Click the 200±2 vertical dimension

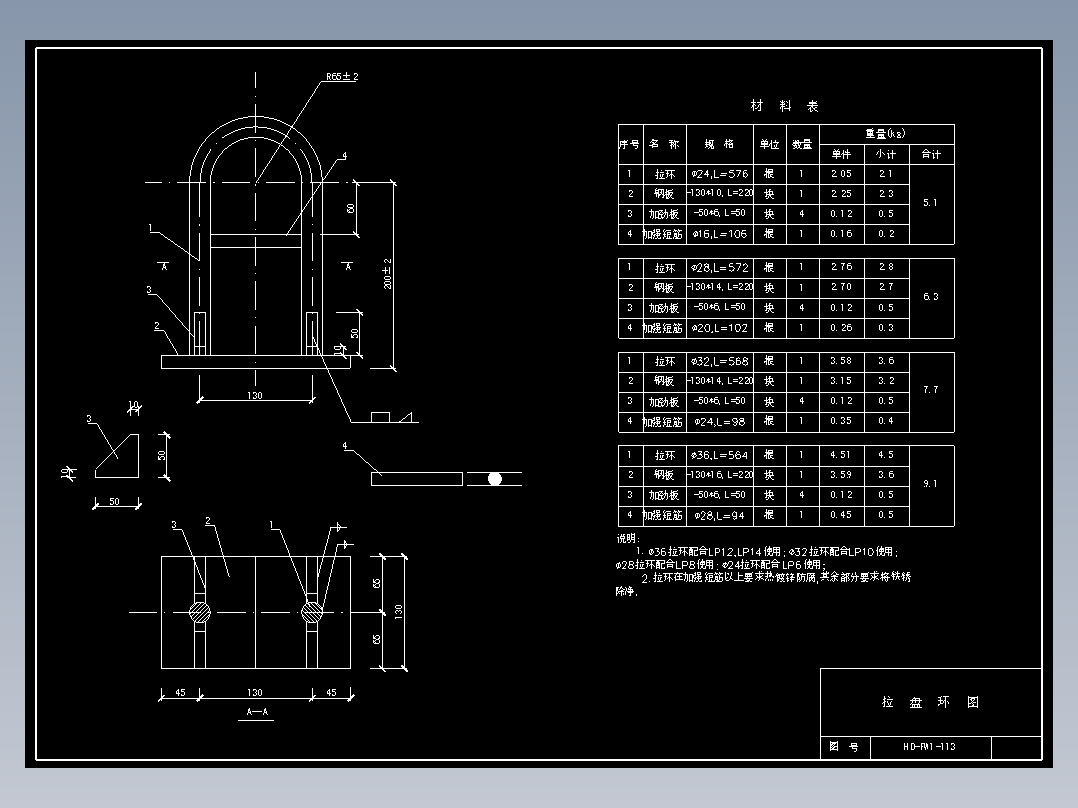pos(387,274)
